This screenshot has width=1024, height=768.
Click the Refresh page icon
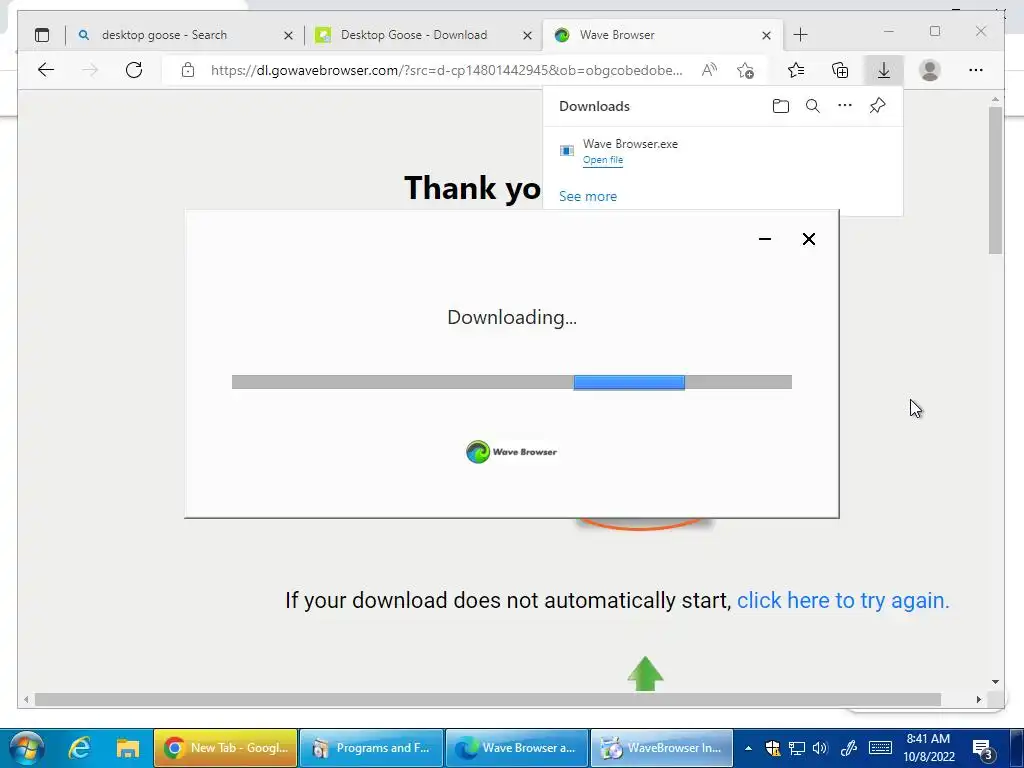[x=134, y=70]
